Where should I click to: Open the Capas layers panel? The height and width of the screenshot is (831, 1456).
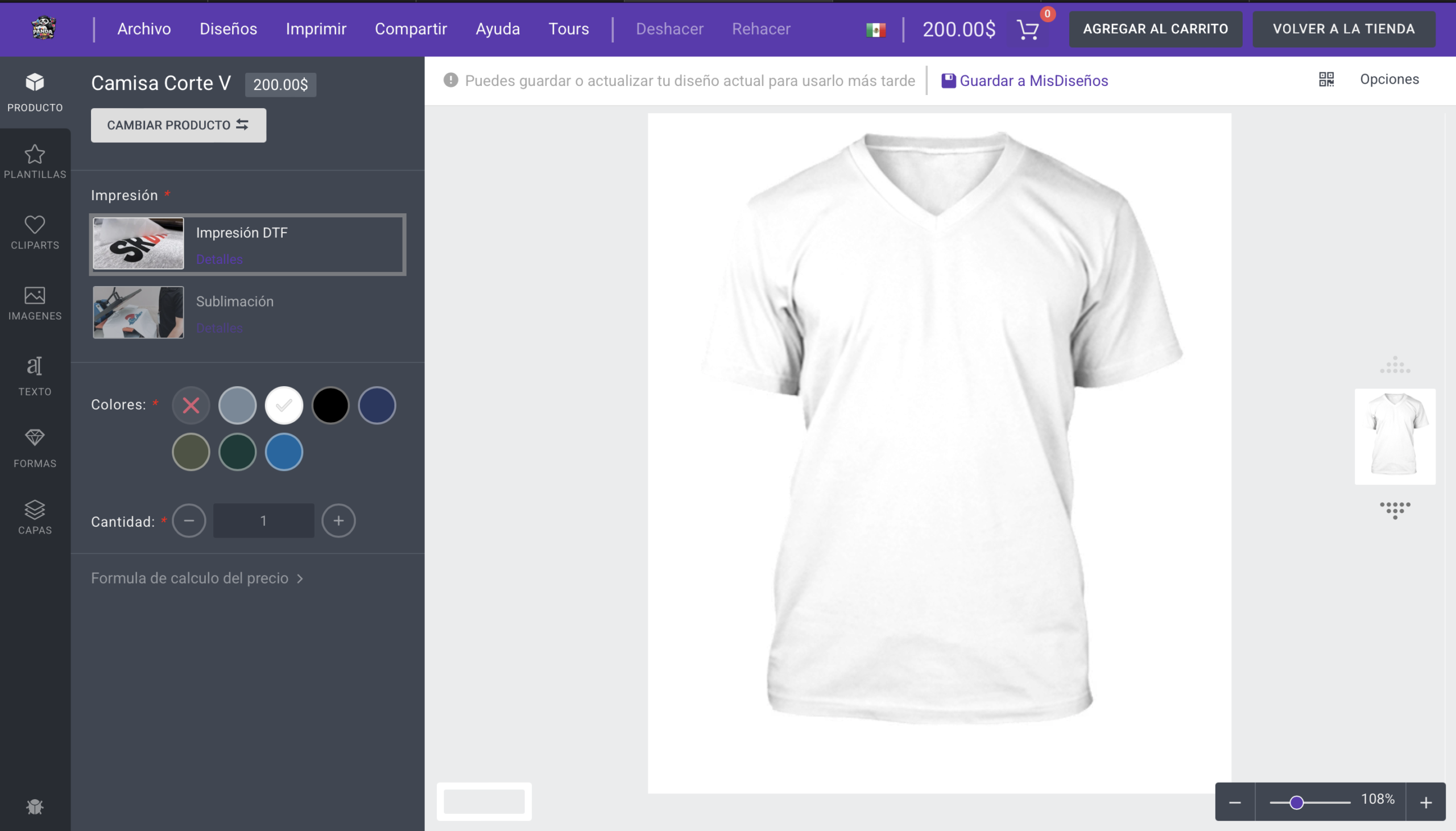(x=35, y=516)
